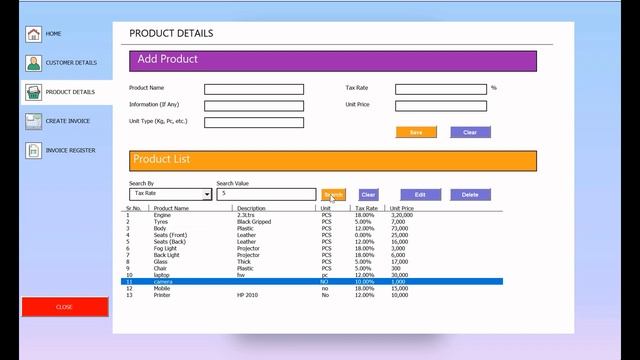Open the HOME menu label
Screen dimensions: 640x360
click(x=53, y=34)
